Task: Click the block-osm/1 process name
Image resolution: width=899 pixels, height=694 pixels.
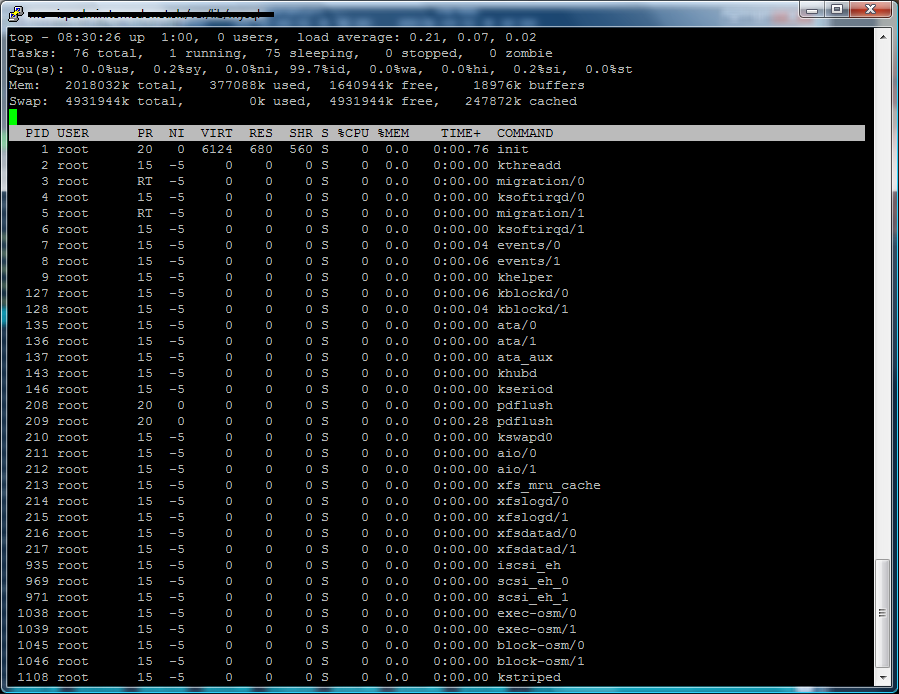Action: (541, 661)
